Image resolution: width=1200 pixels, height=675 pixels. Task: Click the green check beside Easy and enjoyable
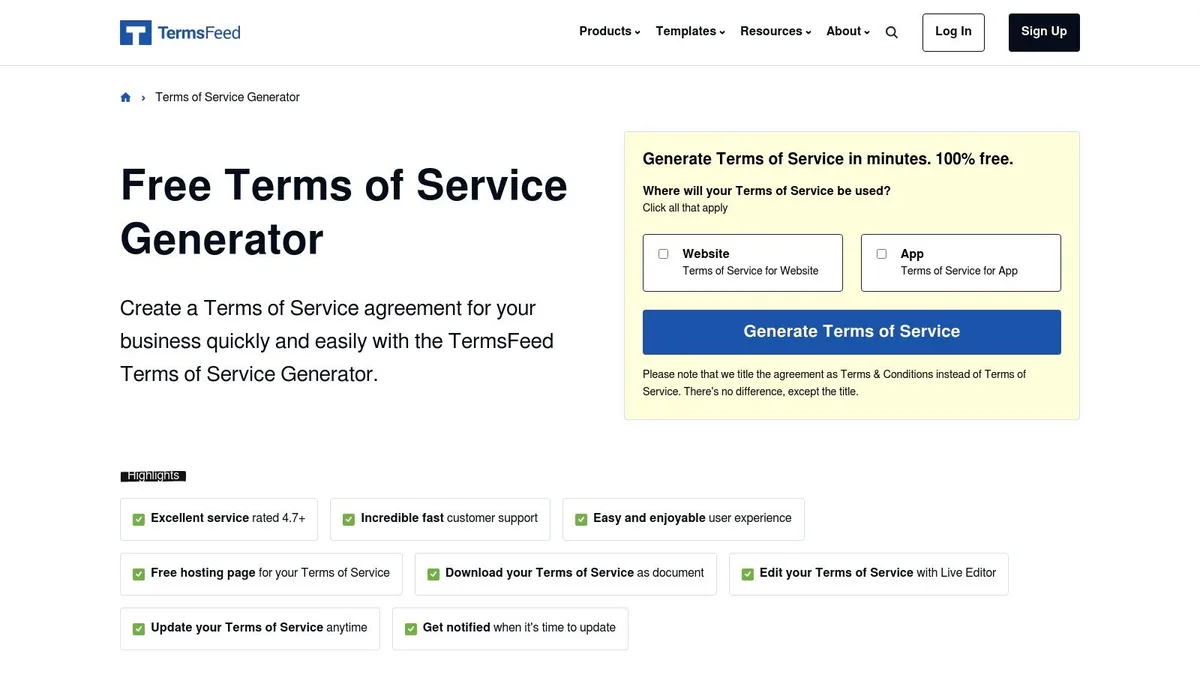[581, 519]
